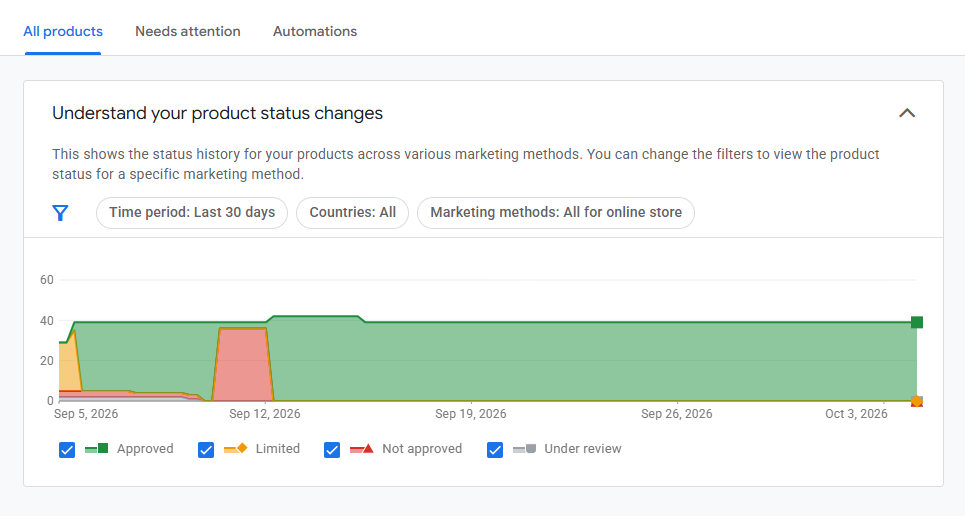This screenshot has width=965, height=516.
Task: Open the Countries: All filter chip
Action: coord(353,212)
